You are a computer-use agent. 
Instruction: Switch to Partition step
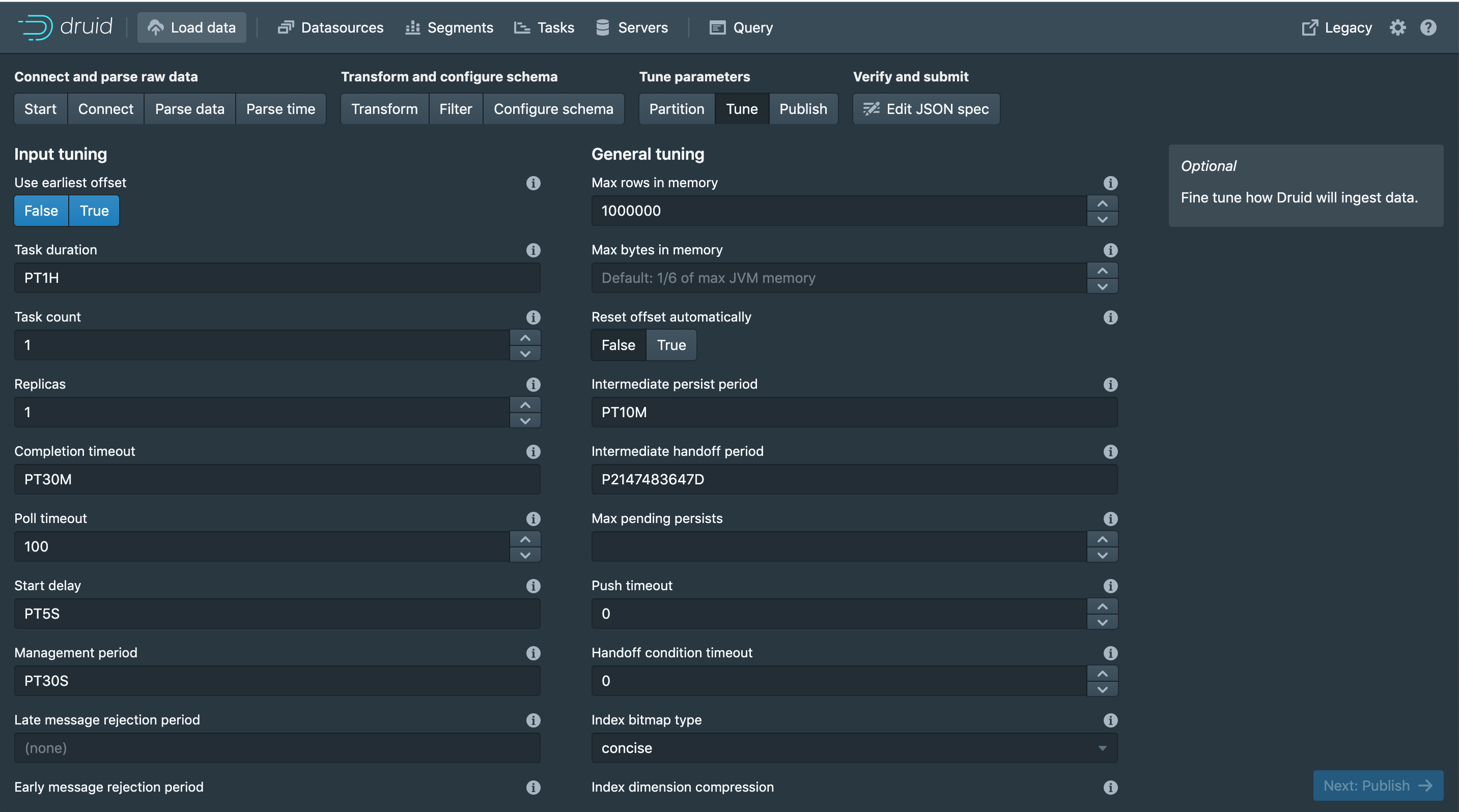[x=677, y=109]
